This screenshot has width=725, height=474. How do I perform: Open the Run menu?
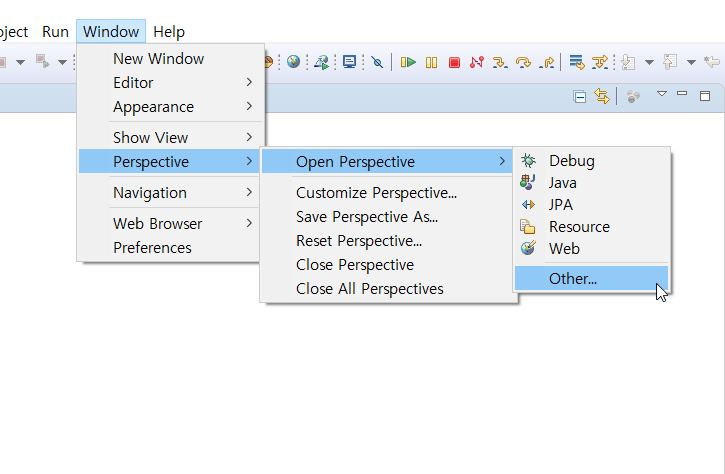[x=55, y=31]
